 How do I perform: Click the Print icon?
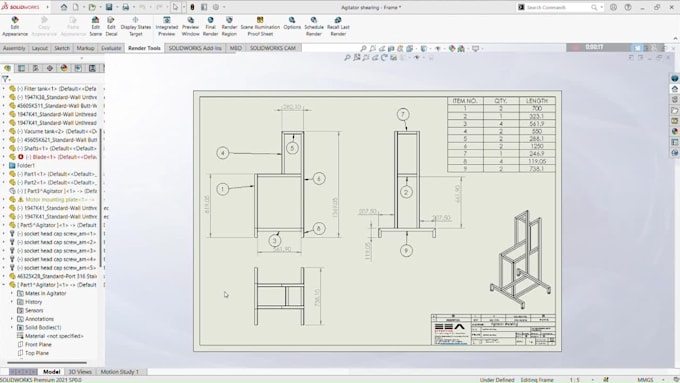125,7
